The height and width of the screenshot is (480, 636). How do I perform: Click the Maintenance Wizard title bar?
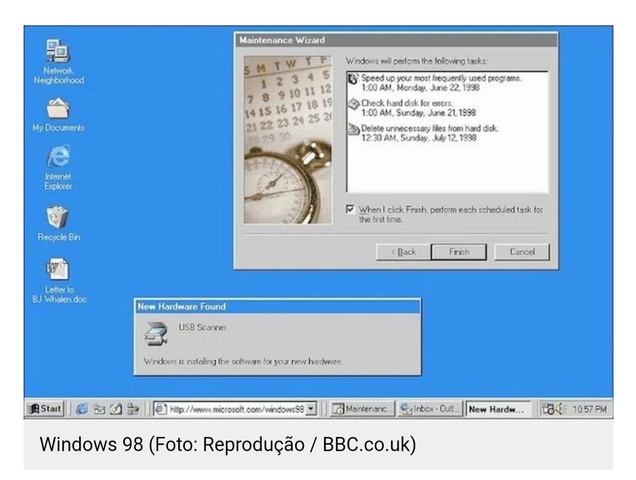396,40
